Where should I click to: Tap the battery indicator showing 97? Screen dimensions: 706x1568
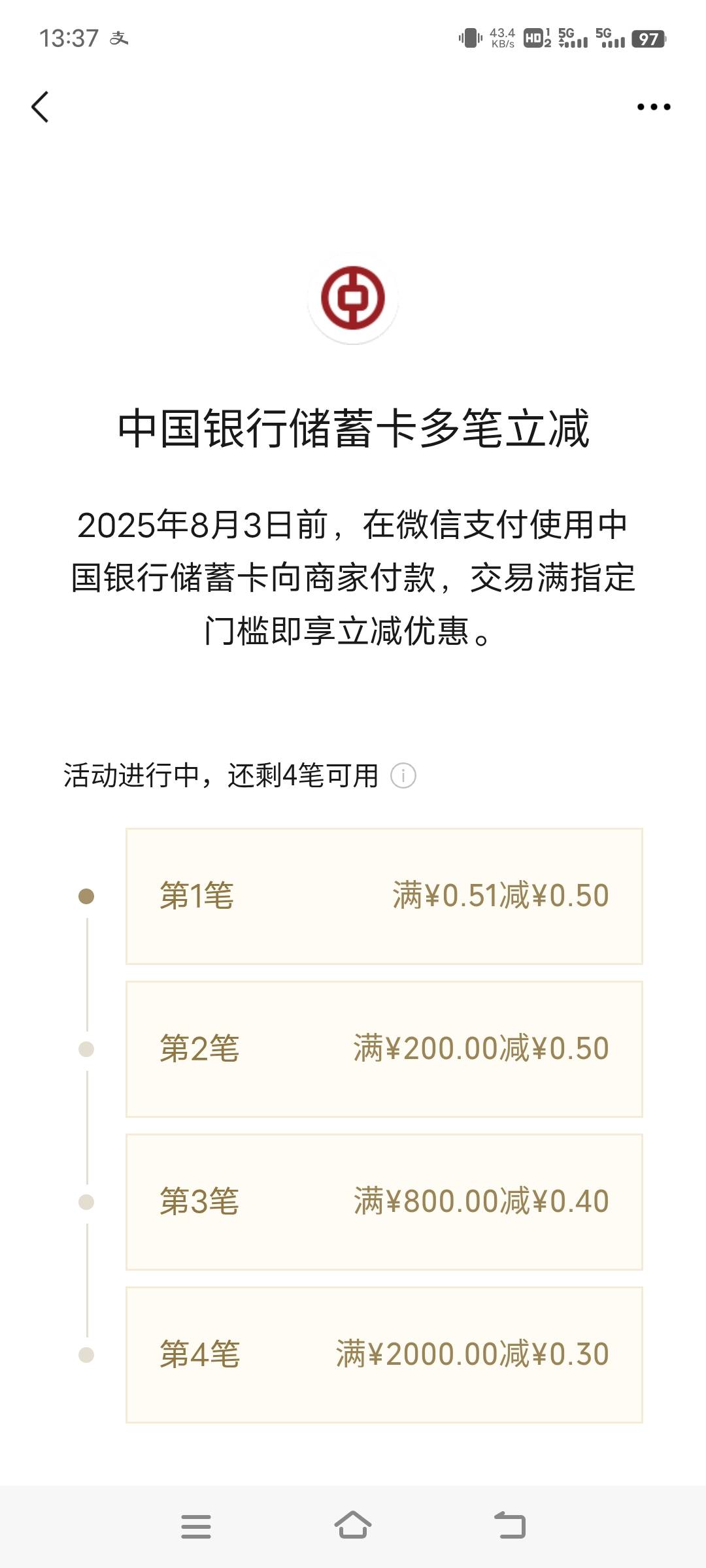coord(649,39)
